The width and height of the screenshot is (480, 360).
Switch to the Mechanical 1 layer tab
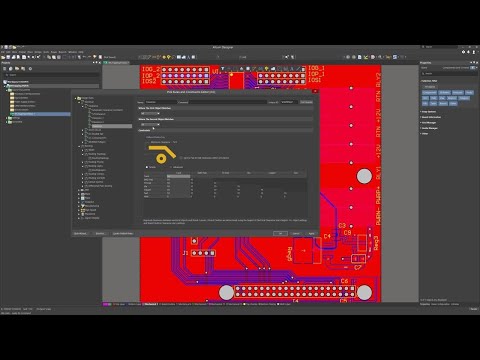tap(151, 304)
